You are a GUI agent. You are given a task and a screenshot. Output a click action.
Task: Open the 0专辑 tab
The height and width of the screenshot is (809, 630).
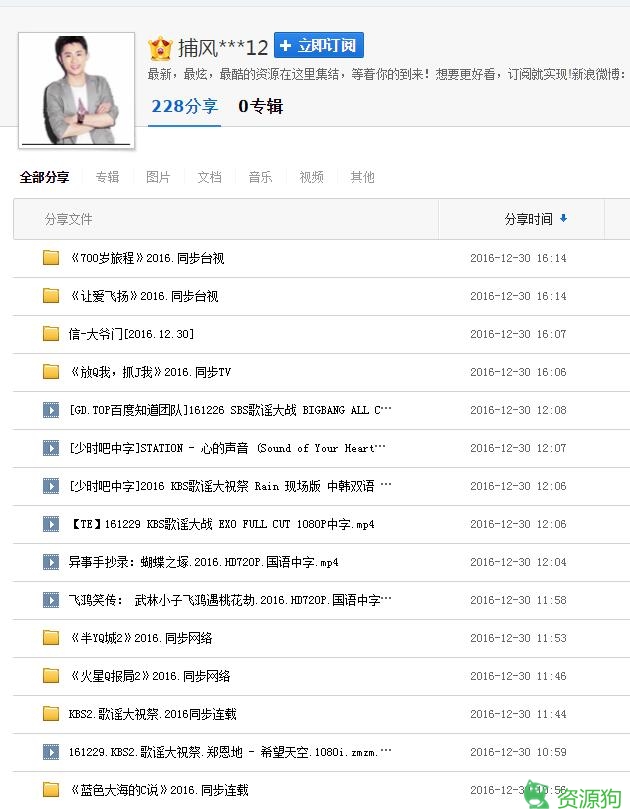[x=261, y=106]
